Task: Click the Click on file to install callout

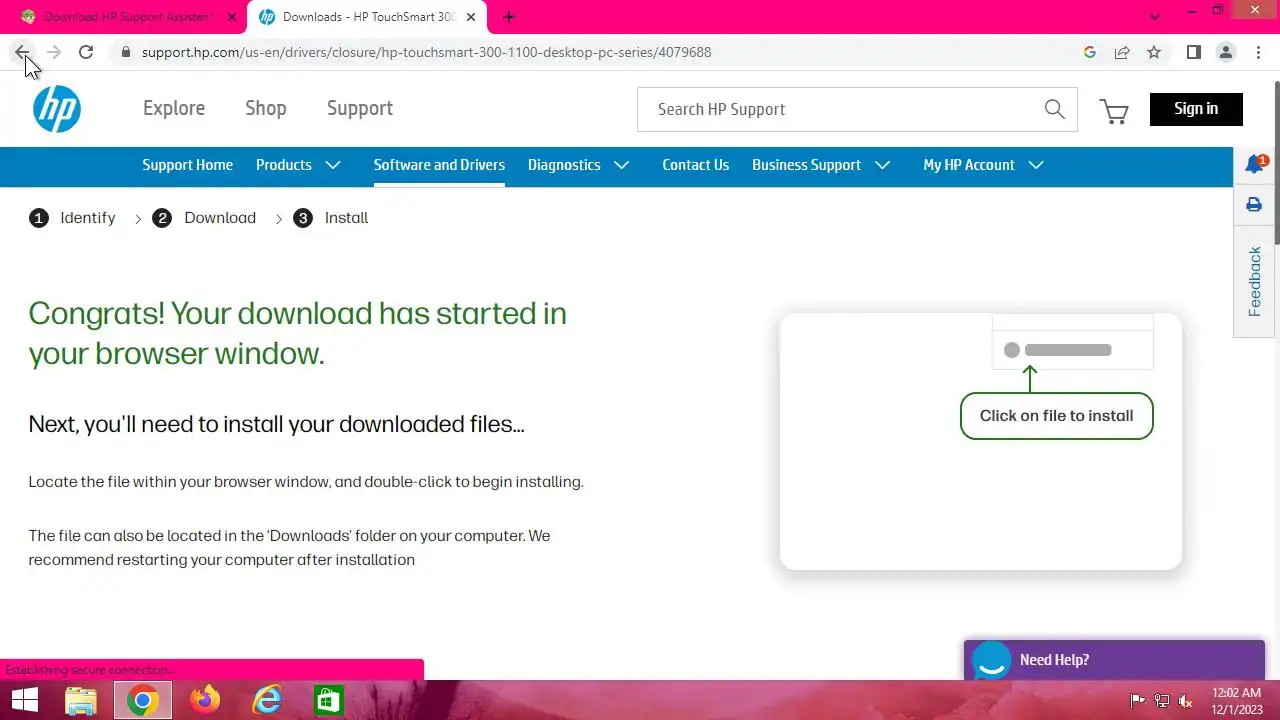Action: tap(1056, 416)
